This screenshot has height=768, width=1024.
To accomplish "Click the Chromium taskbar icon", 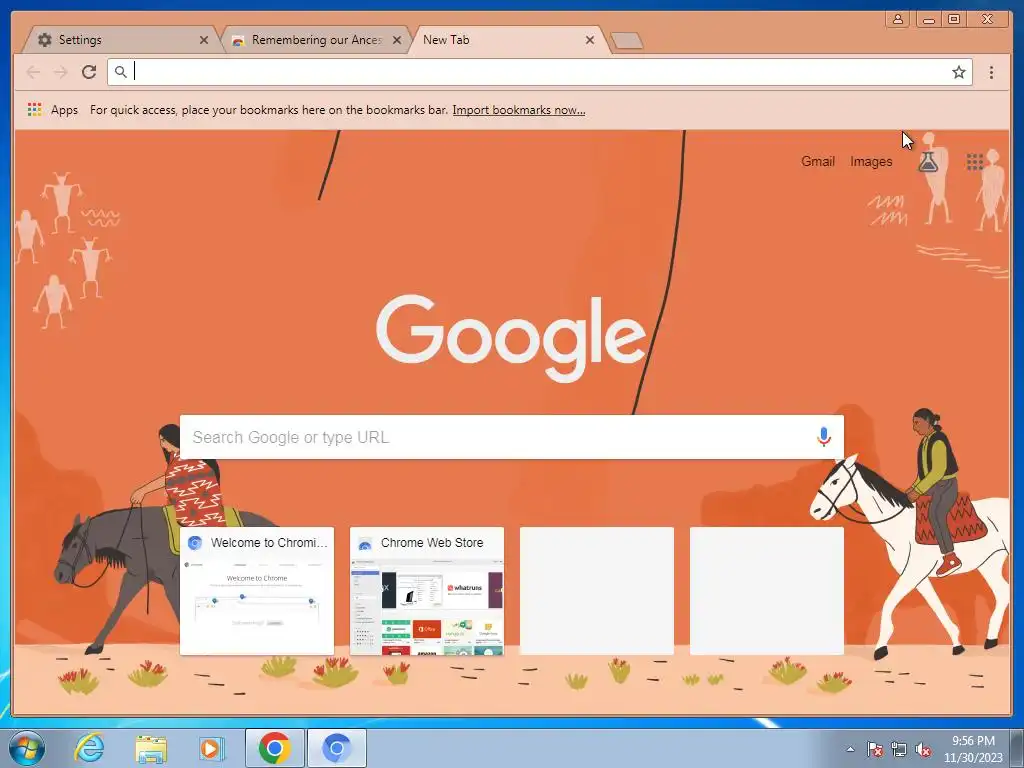I will click(336, 748).
